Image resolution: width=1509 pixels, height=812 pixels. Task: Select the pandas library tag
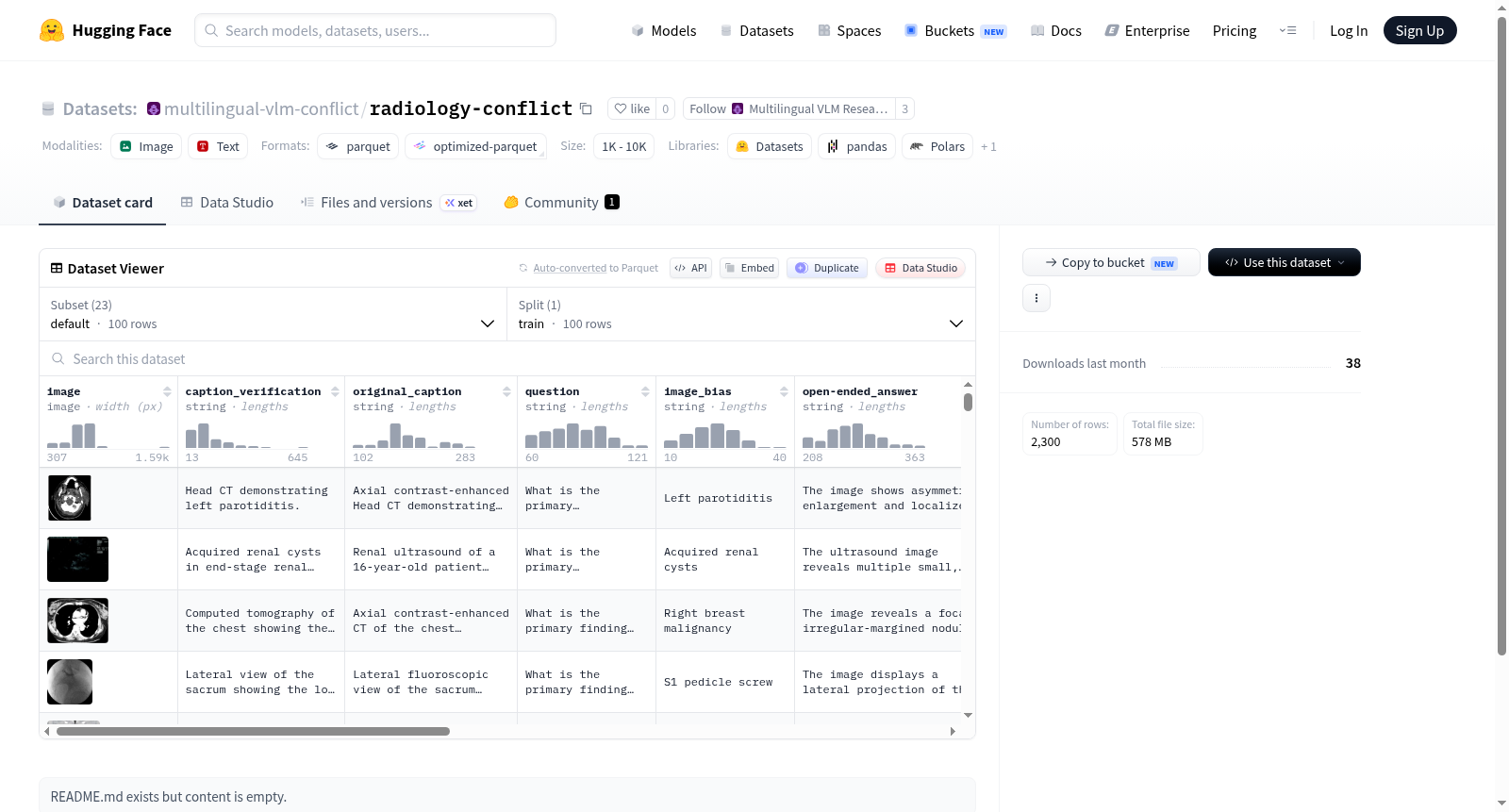[x=857, y=146]
